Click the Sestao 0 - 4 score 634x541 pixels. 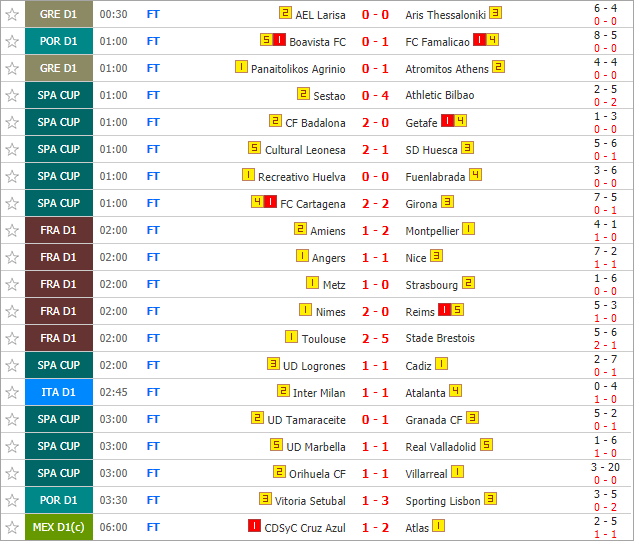coord(375,96)
